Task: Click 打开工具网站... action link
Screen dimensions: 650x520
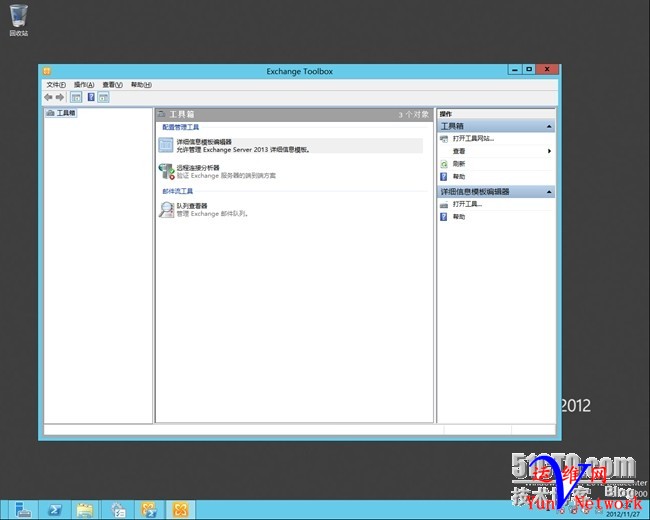Action: [473, 139]
